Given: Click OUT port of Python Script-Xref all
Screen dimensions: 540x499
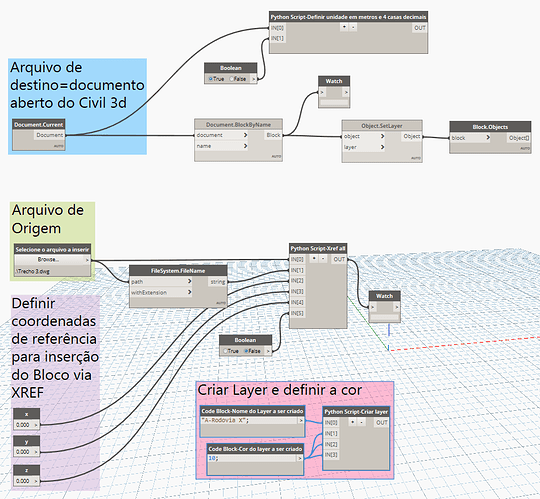Looking at the screenshot, I should pos(339,259).
